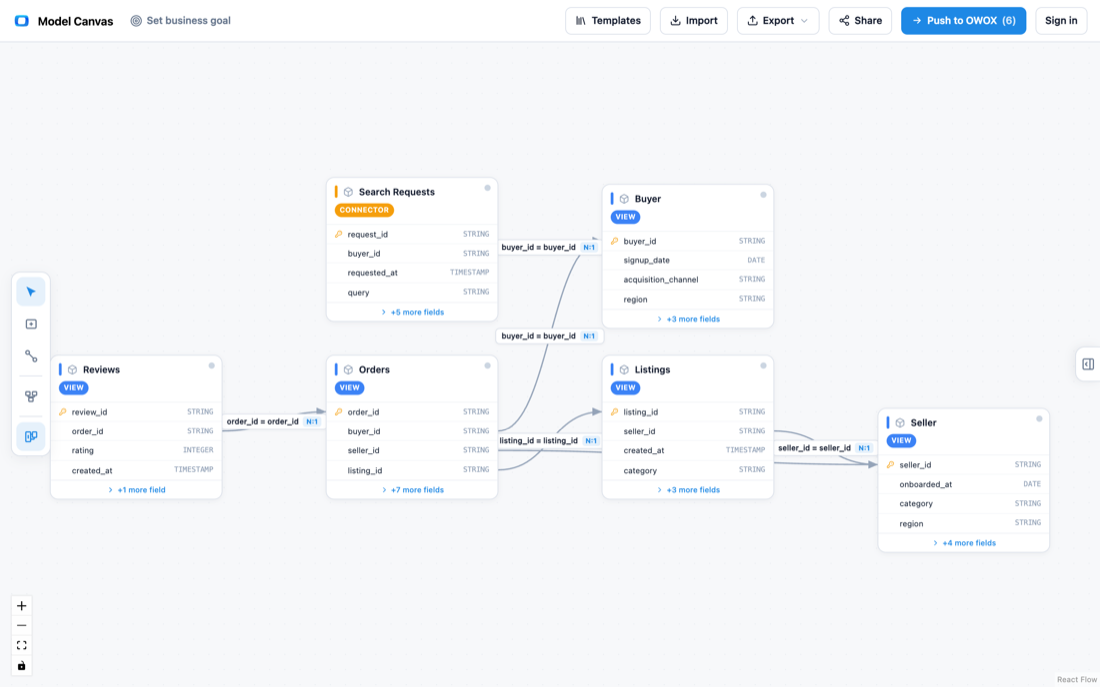1100x687 pixels.
Task: Select the seller_id = seller_id relation label
Action: (x=825, y=448)
